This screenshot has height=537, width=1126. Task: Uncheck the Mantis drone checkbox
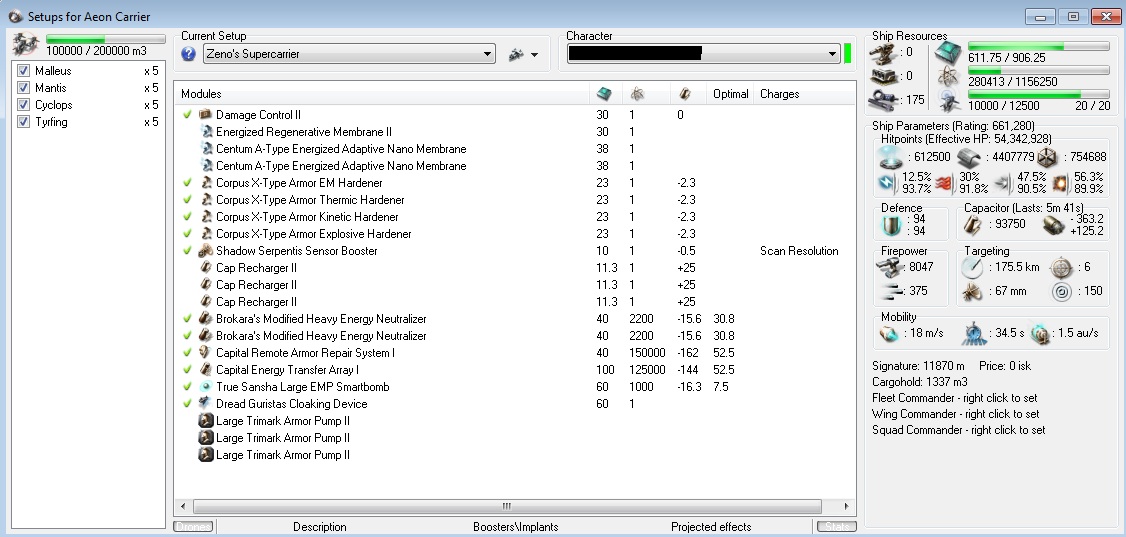[23, 88]
